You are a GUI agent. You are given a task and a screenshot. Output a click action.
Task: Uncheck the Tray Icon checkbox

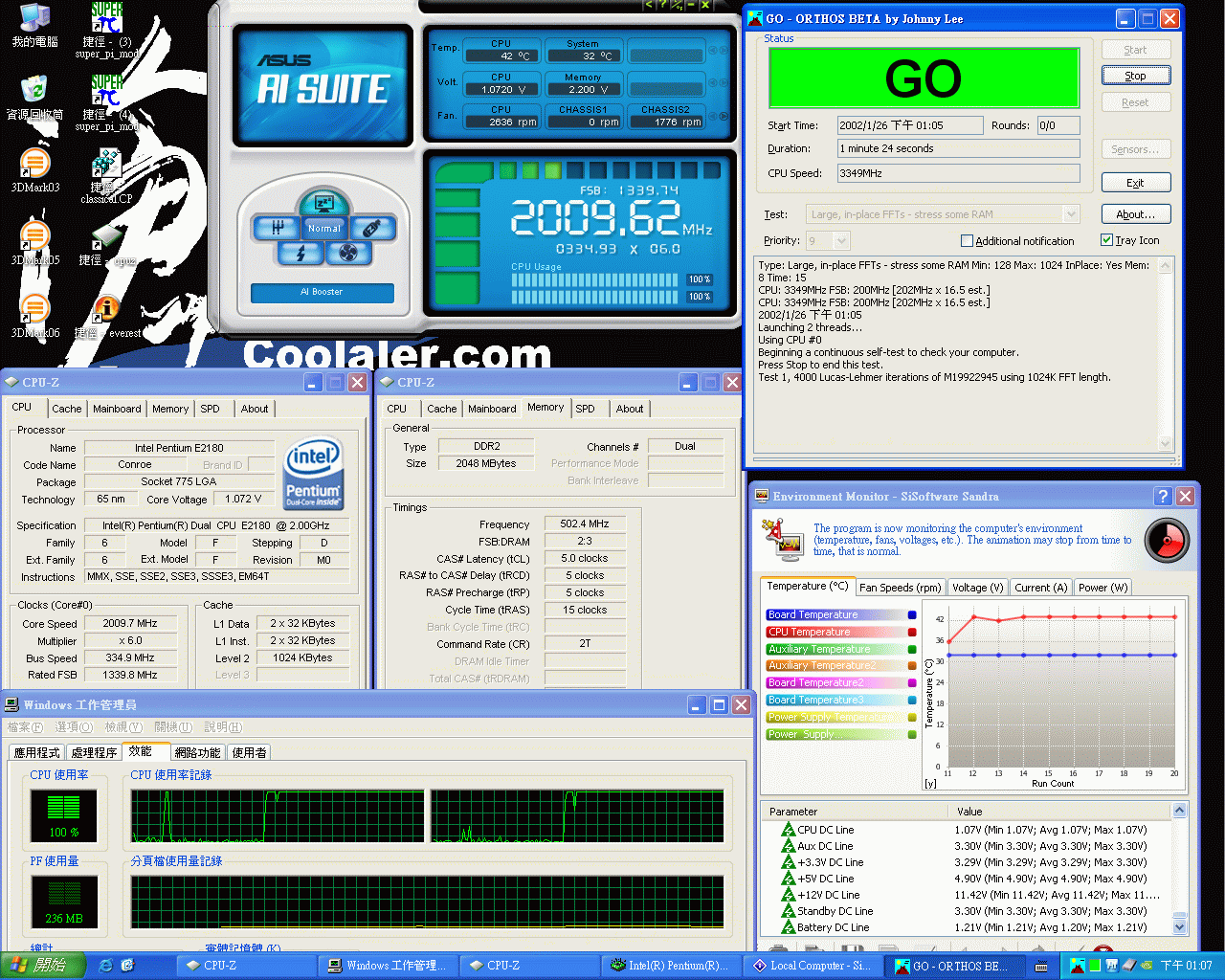(x=1106, y=240)
